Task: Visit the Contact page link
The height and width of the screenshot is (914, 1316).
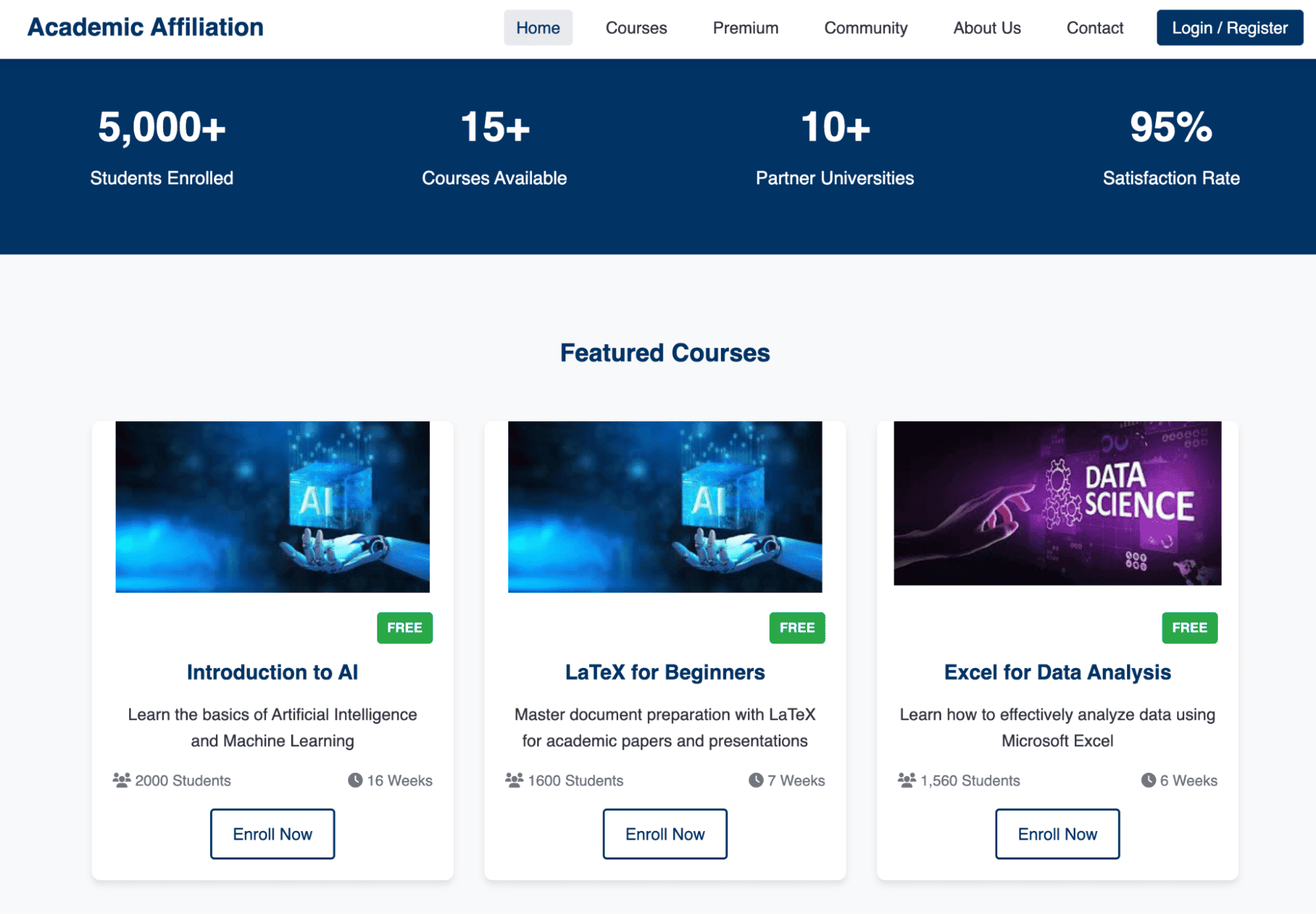Action: pyautogui.click(x=1094, y=28)
